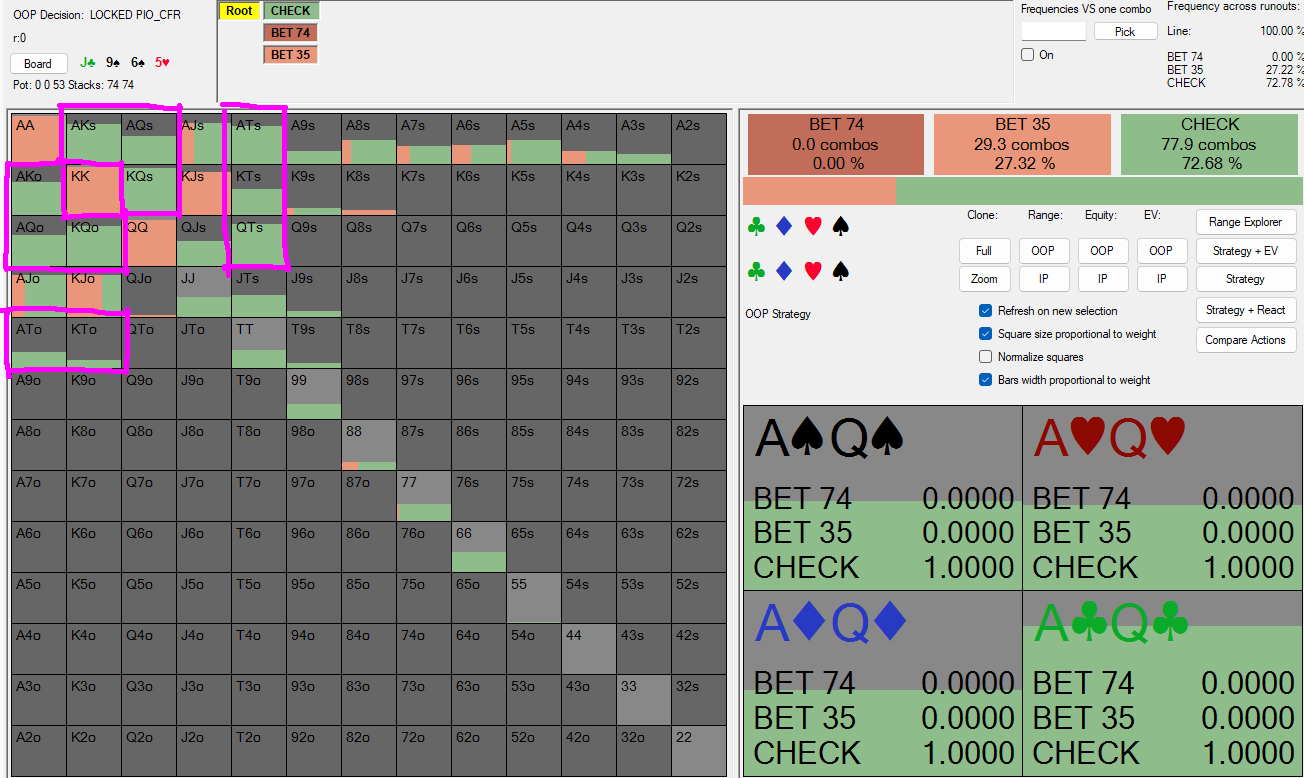Click the bottom-row green club suit icon
The width and height of the screenshot is (1304, 778).
pyautogui.click(x=756, y=271)
